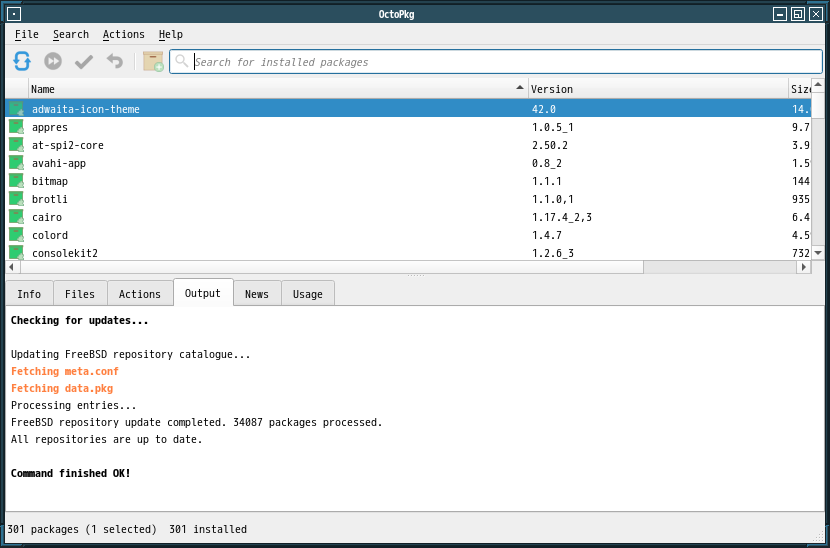Sort list by Version column header
830x548 pixels.
[658, 89]
